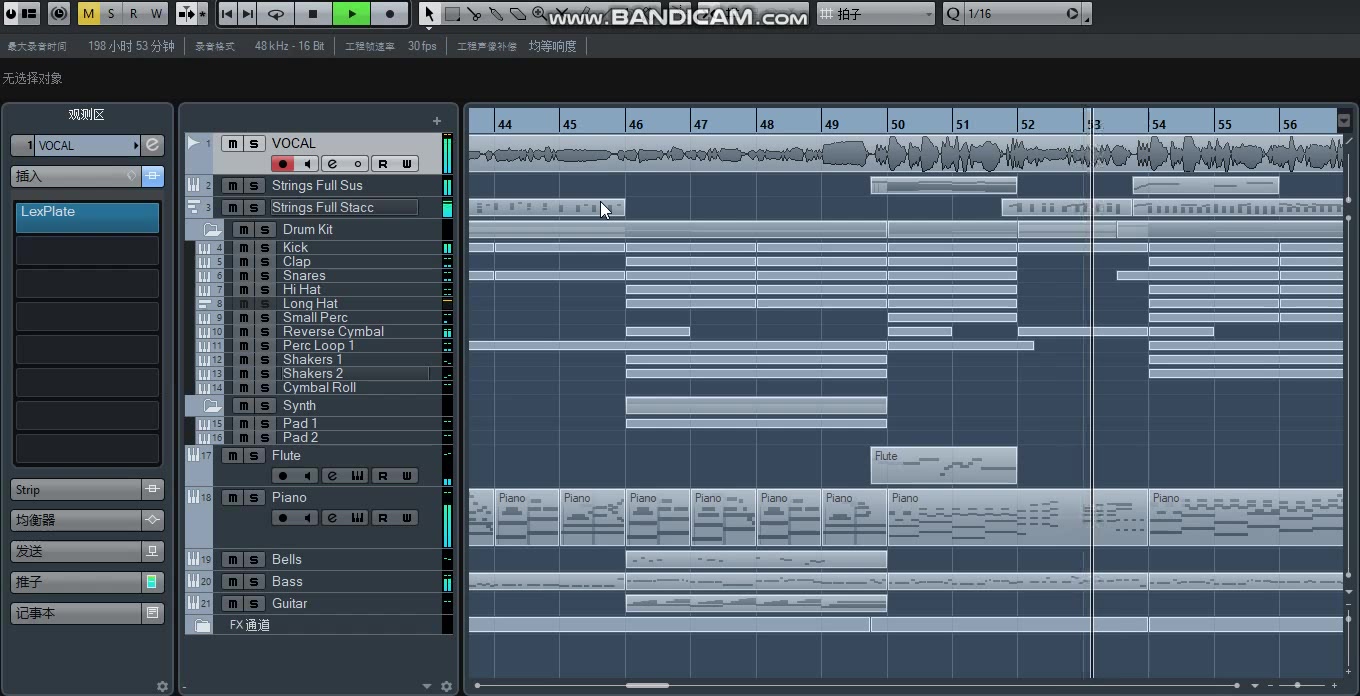Select the Range Selection tool
1360x696 pixels.
[452, 14]
